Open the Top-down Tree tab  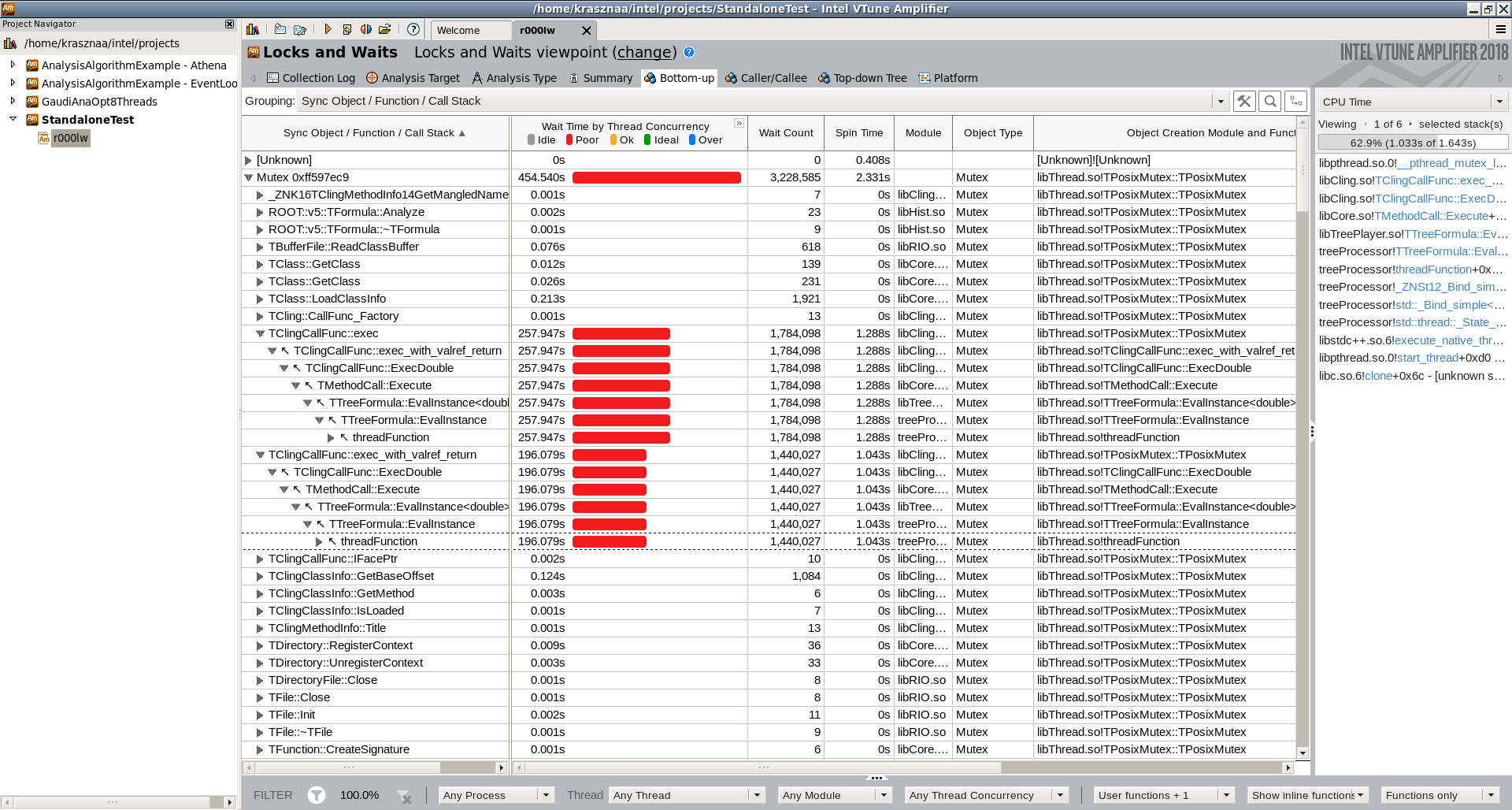(x=862, y=78)
